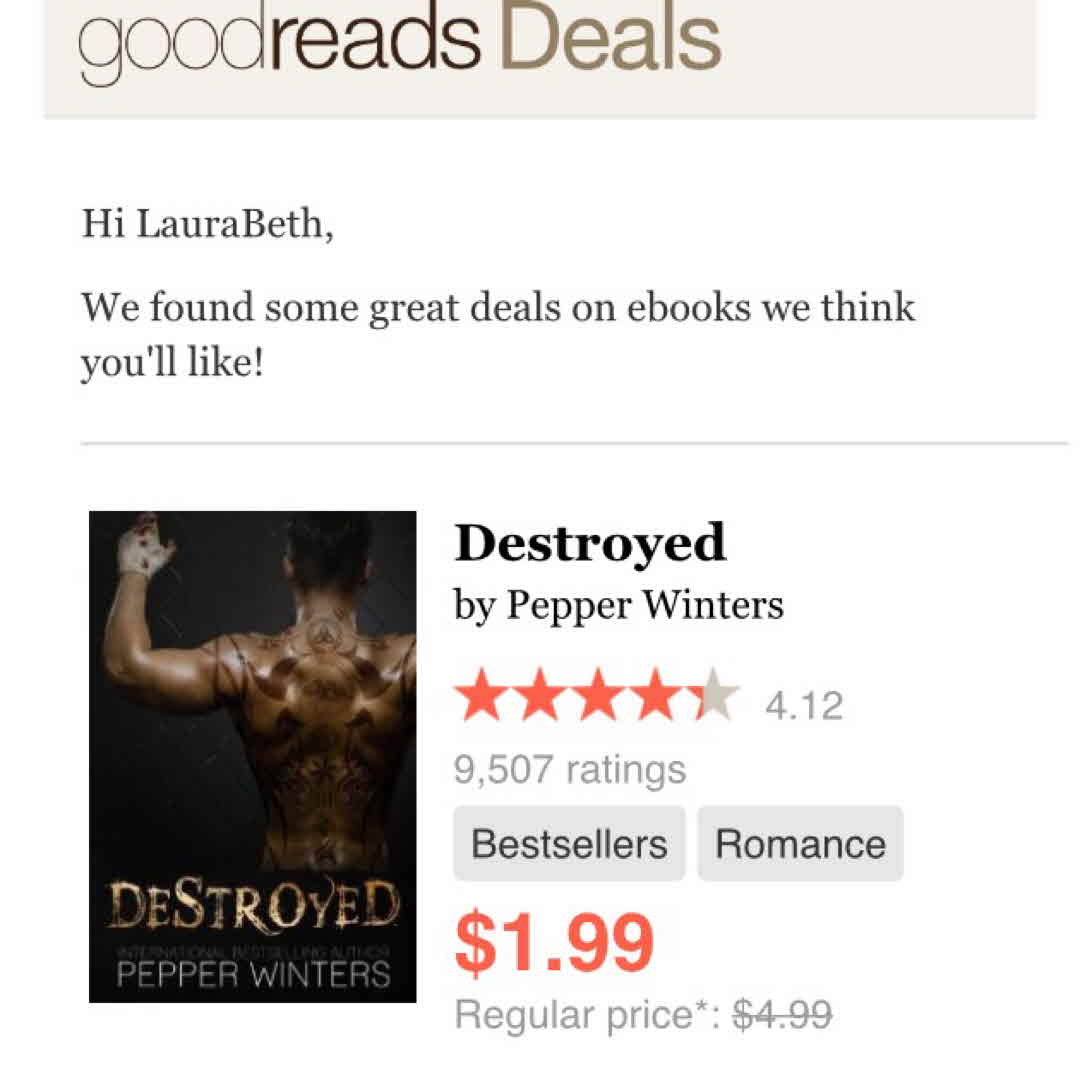Open the 9,507 ratings count
The height and width of the screenshot is (1080, 1080).
pyautogui.click(x=570, y=769)
